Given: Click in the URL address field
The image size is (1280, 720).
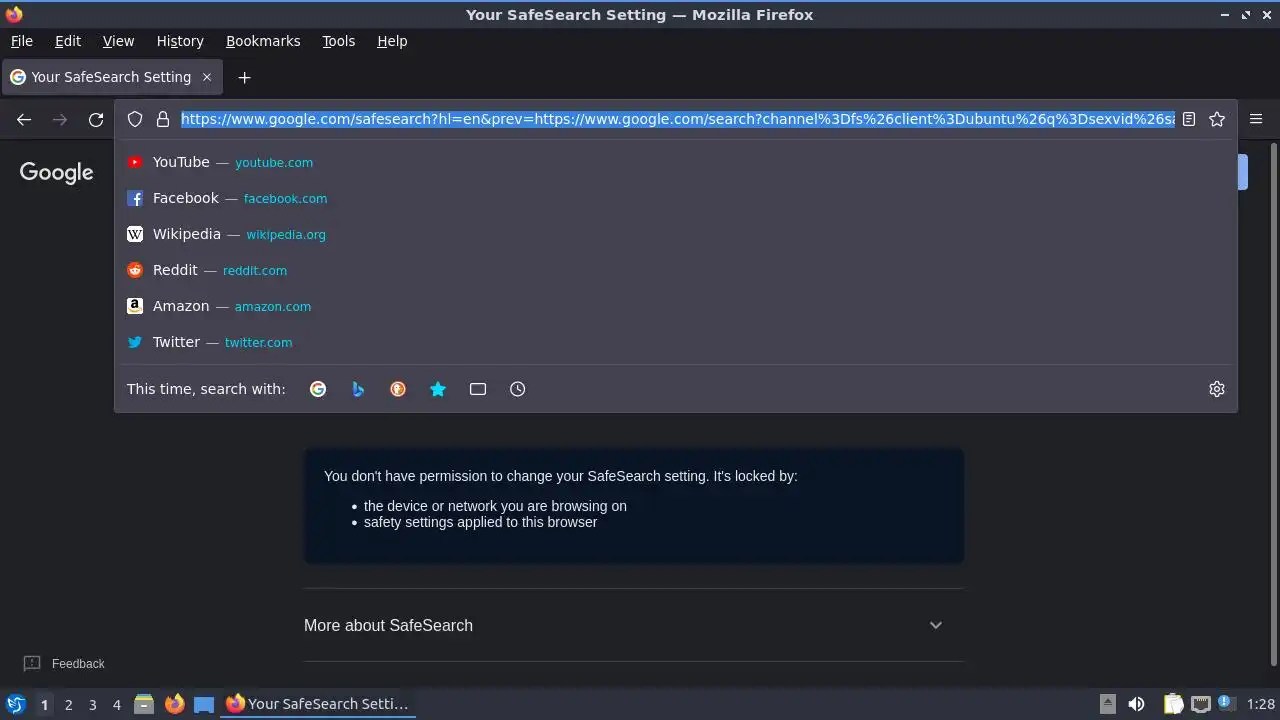Looking at the screenshot, I should pyautogui.click(x=677, y=119).
